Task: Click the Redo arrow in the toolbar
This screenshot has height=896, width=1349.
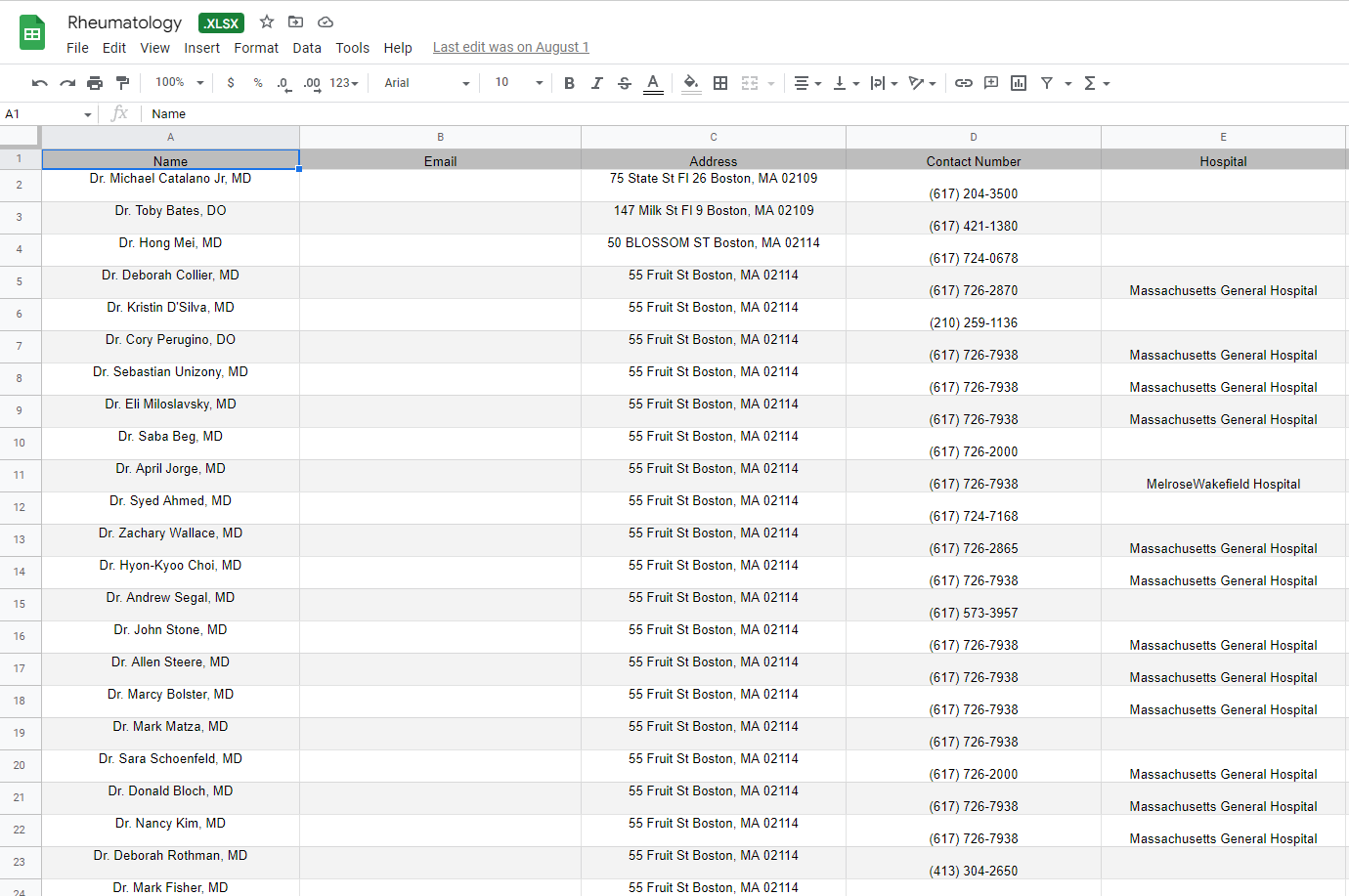Action: point(67,83)
